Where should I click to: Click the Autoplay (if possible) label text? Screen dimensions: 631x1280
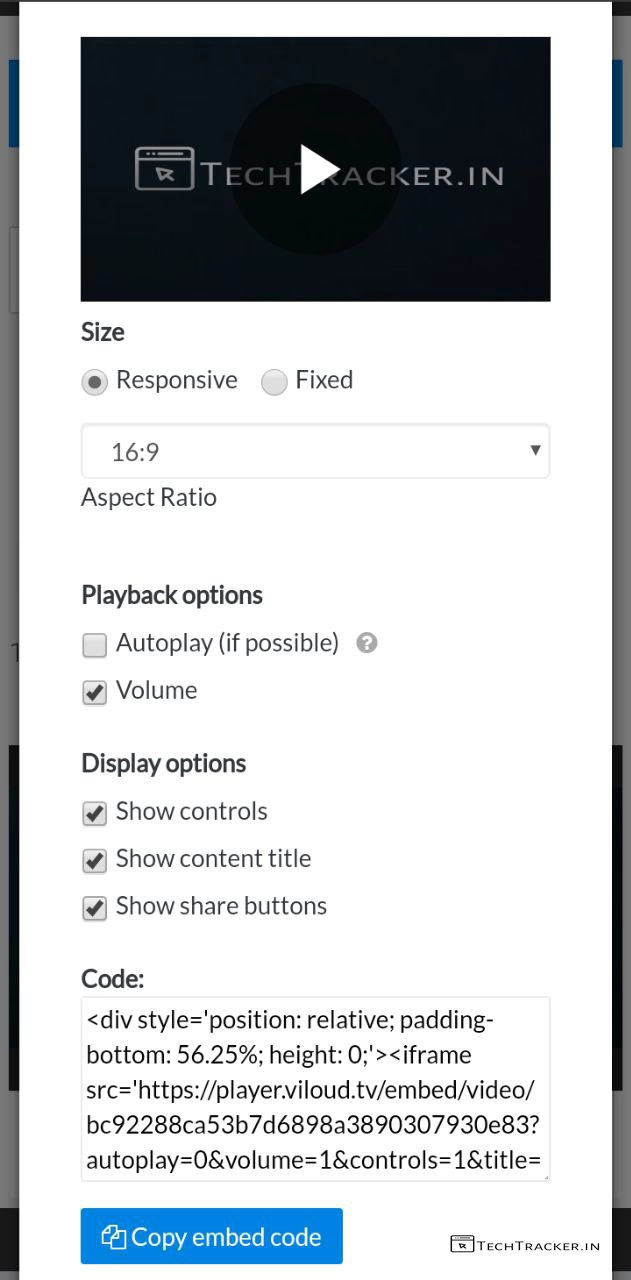click(x=227, y=643)
